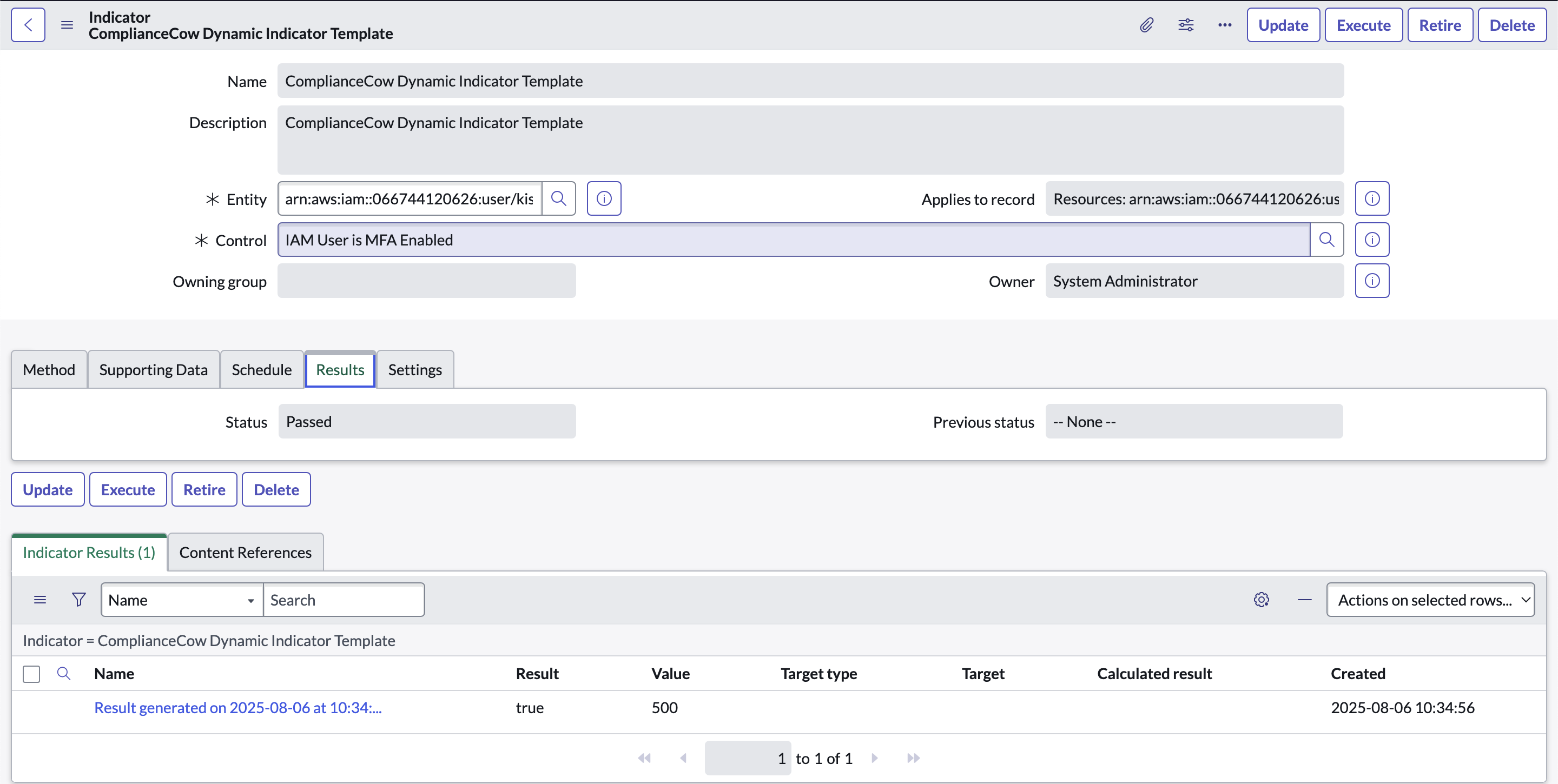Click Entity field lookup magnifier
The width and height of the screenshot is (1558, 784).
tap(558, 199)
